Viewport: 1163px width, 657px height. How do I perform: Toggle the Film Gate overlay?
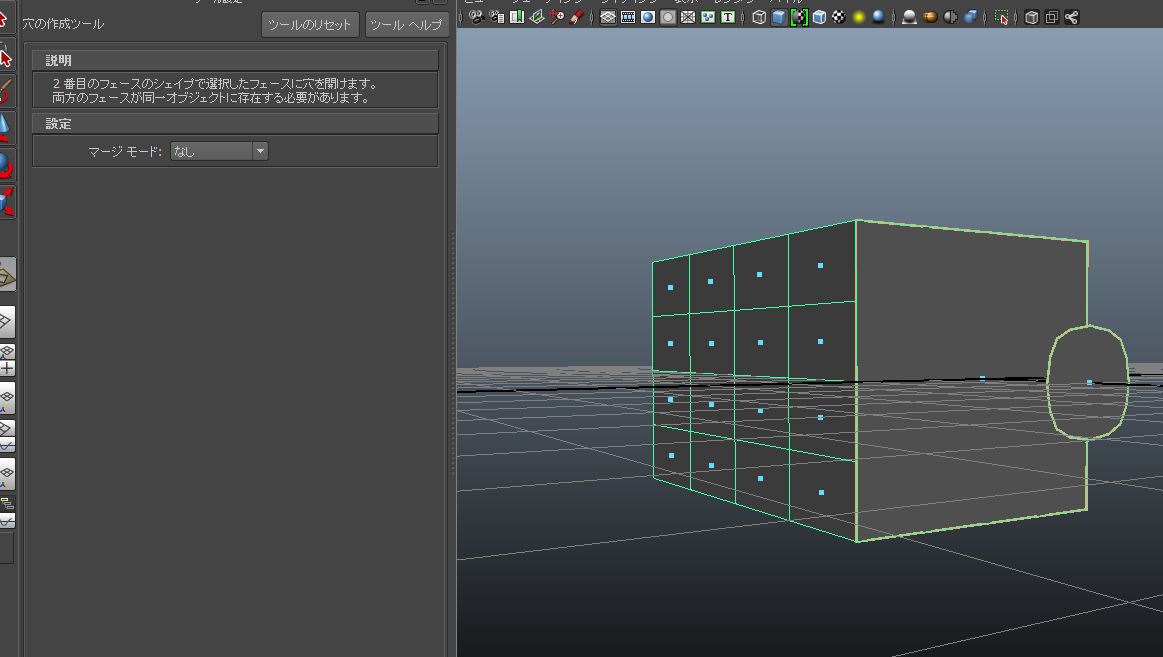[628, 17]
